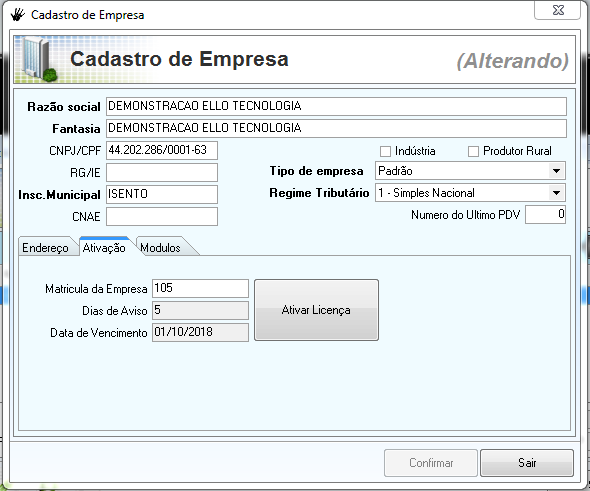The height and width of the screenshot is (491, 590).
Task: Close the Cadastro de Empresa window
Action: [558, 10]
